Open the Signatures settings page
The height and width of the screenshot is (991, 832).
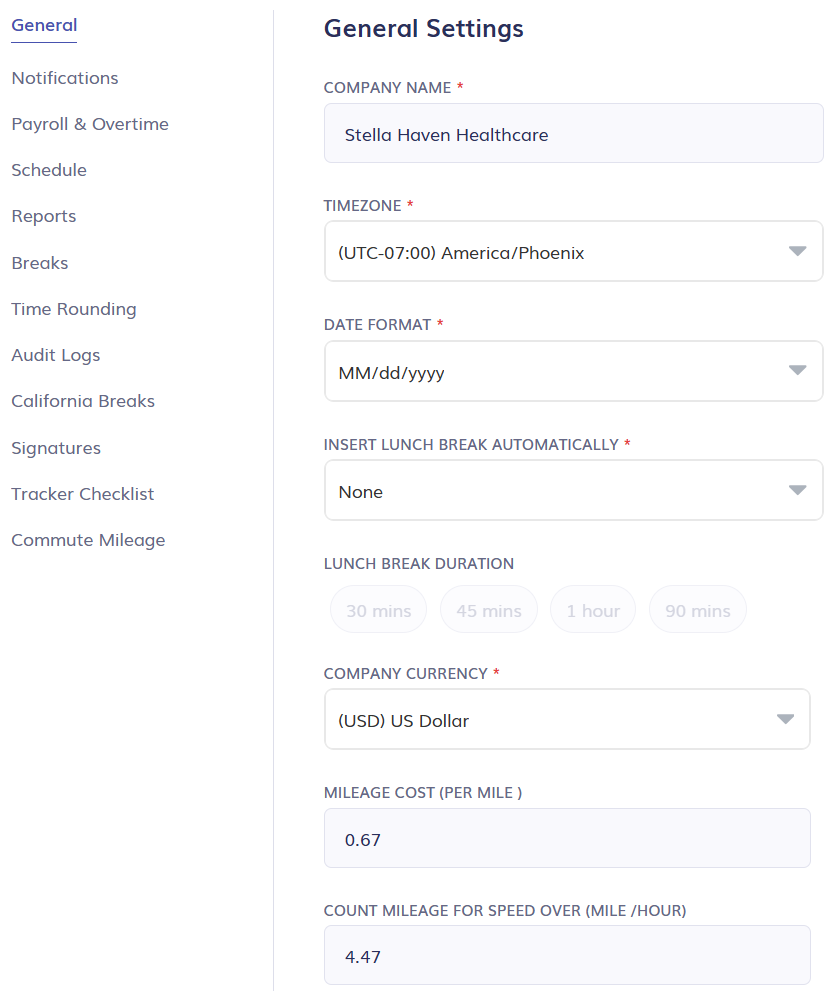pyautogui.click(x=55, y=448)
